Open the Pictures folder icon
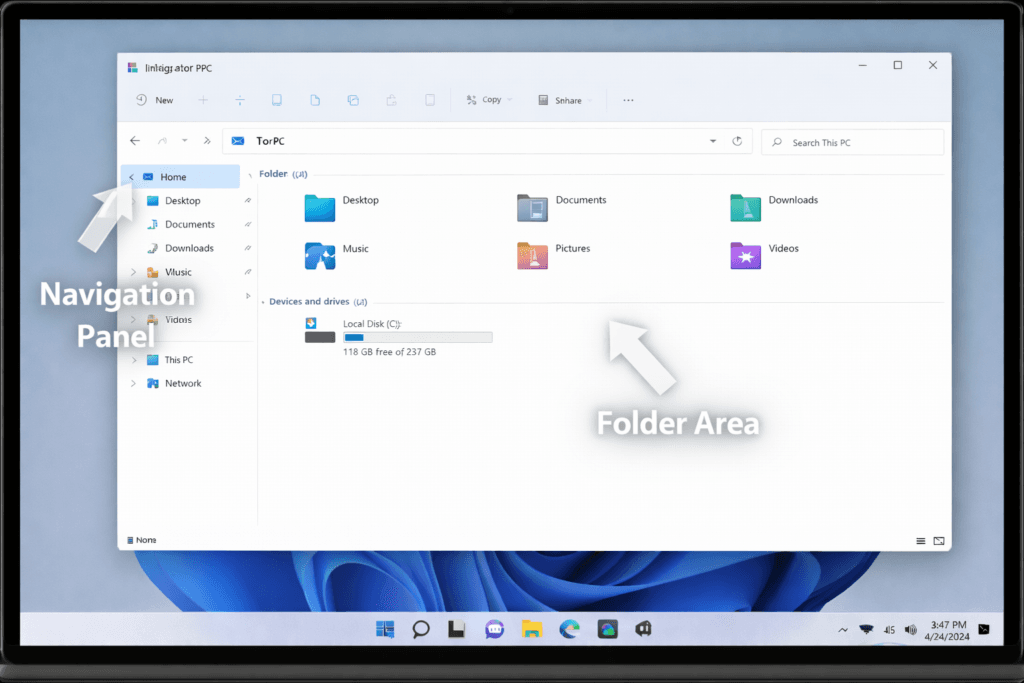Screen dimensions: 1024x683 click(532, 255)
